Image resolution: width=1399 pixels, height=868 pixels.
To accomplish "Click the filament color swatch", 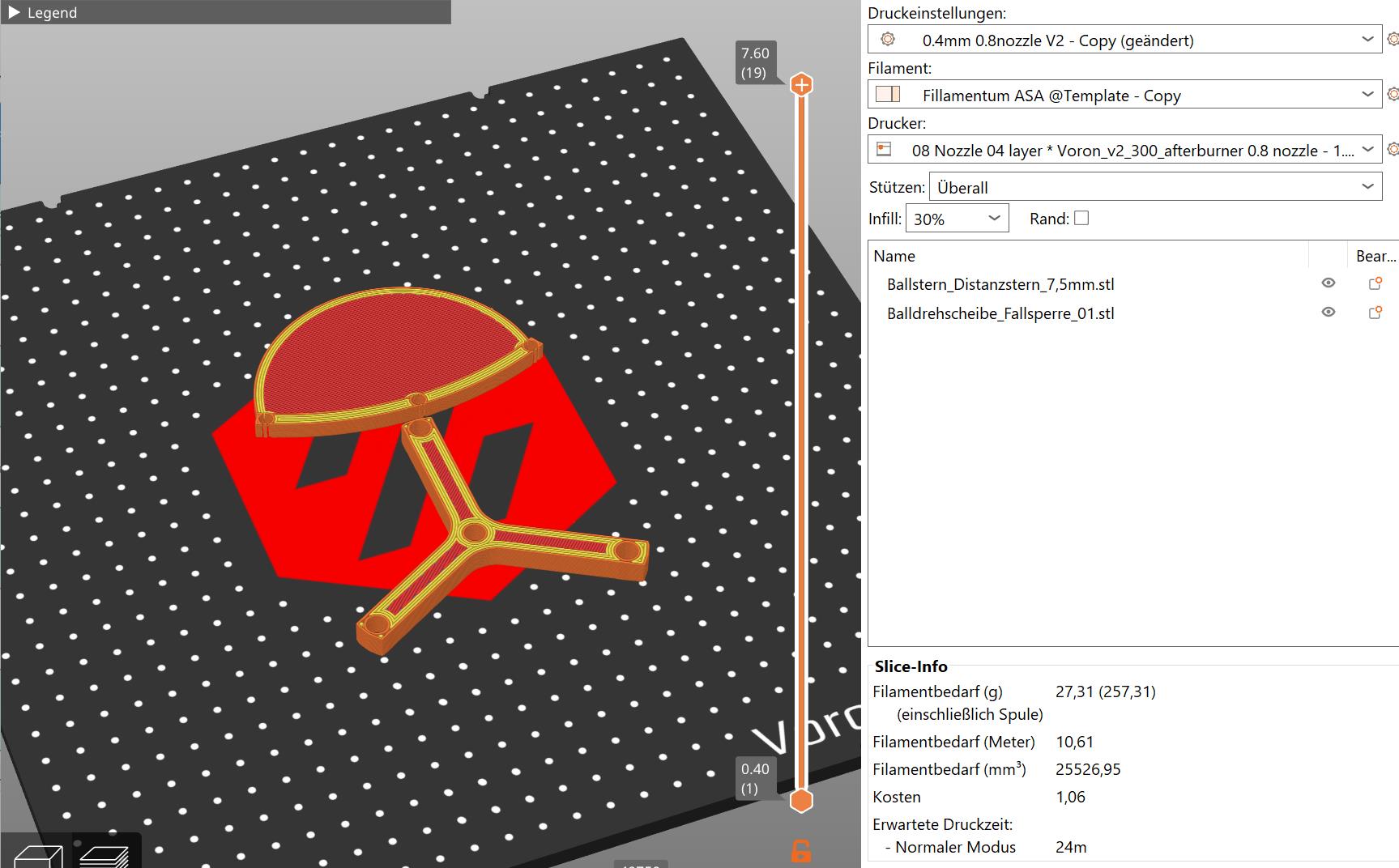I will tap(888, 94).
